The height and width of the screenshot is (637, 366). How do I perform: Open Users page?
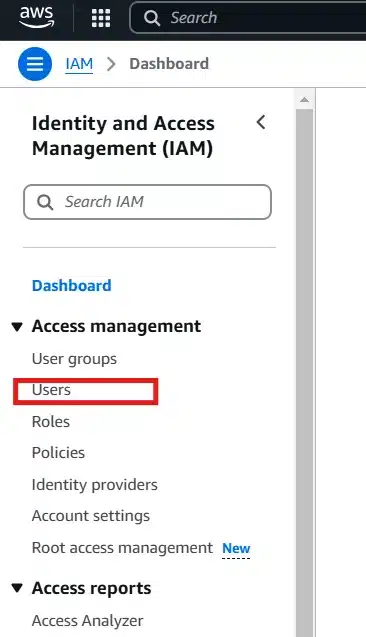coord(51,390)
